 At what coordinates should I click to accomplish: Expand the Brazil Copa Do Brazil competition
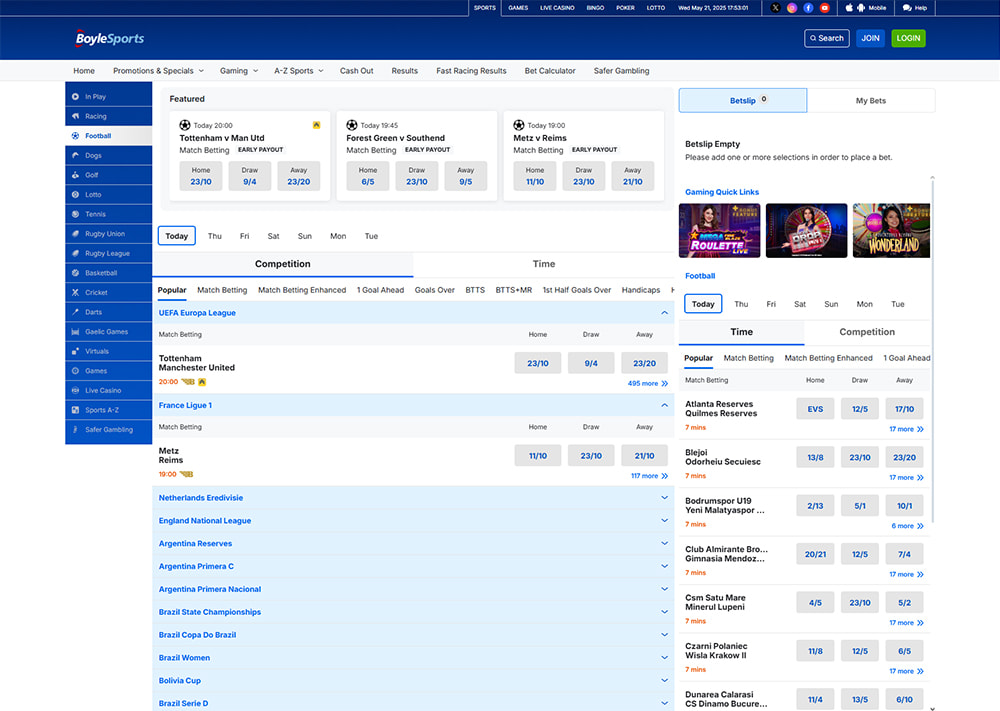click(x=413, y=635)
